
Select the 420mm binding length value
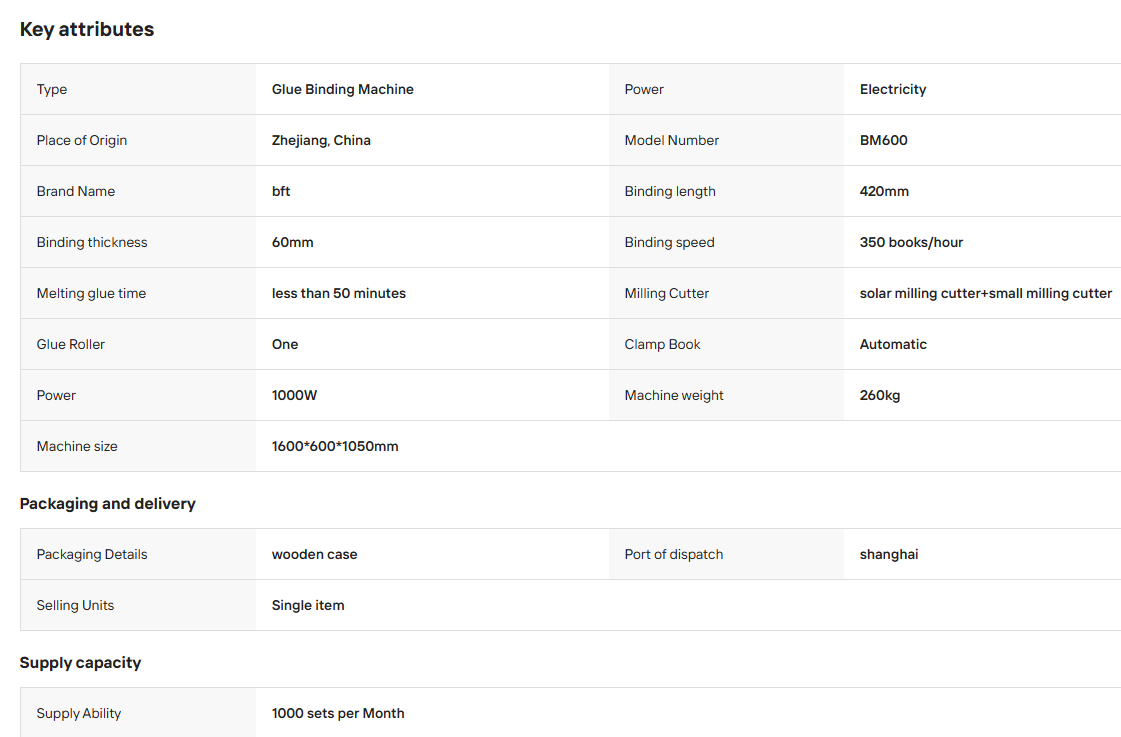tap(884, 192)
